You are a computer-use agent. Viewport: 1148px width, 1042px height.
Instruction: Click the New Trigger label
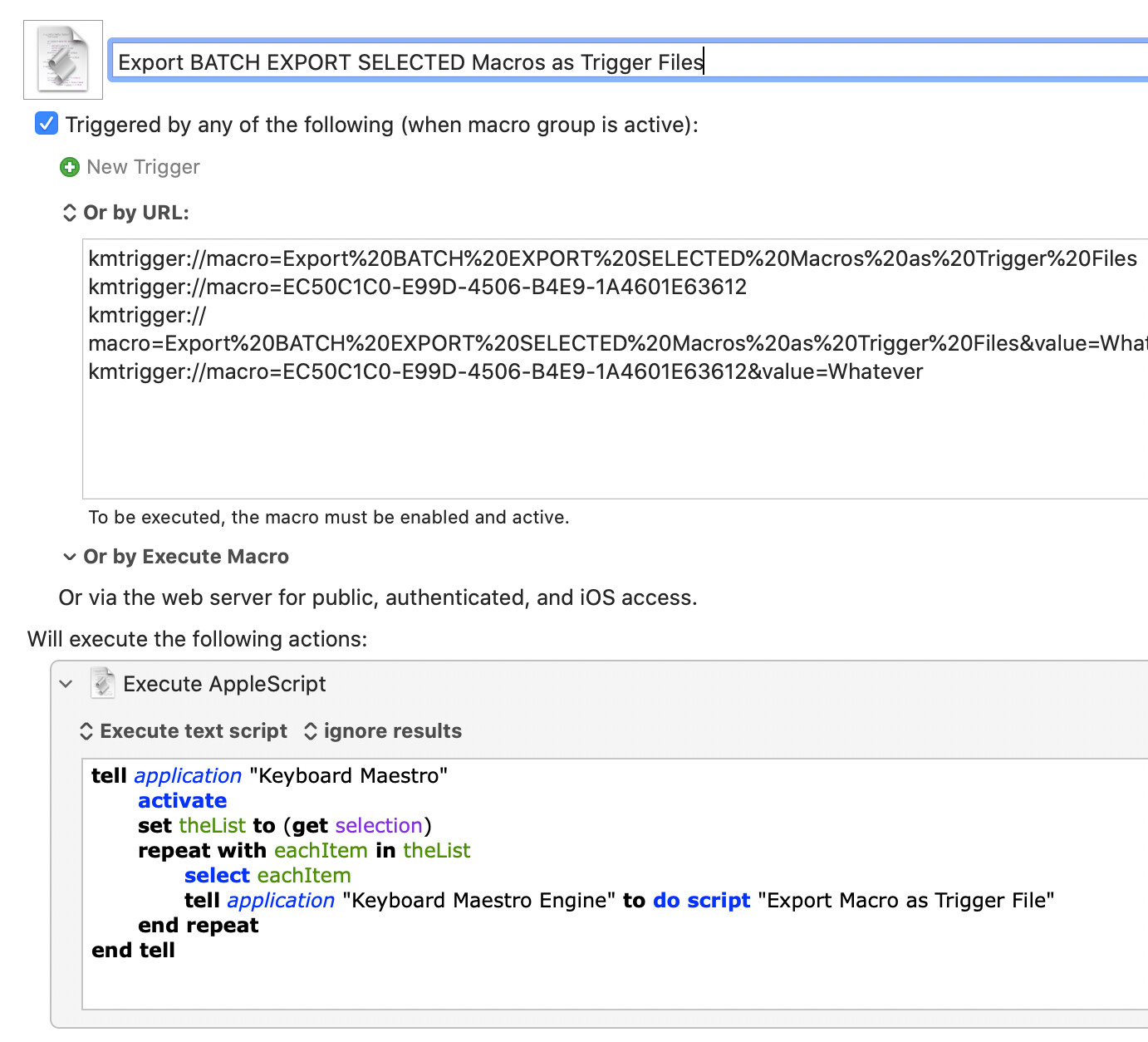point(143,167)
